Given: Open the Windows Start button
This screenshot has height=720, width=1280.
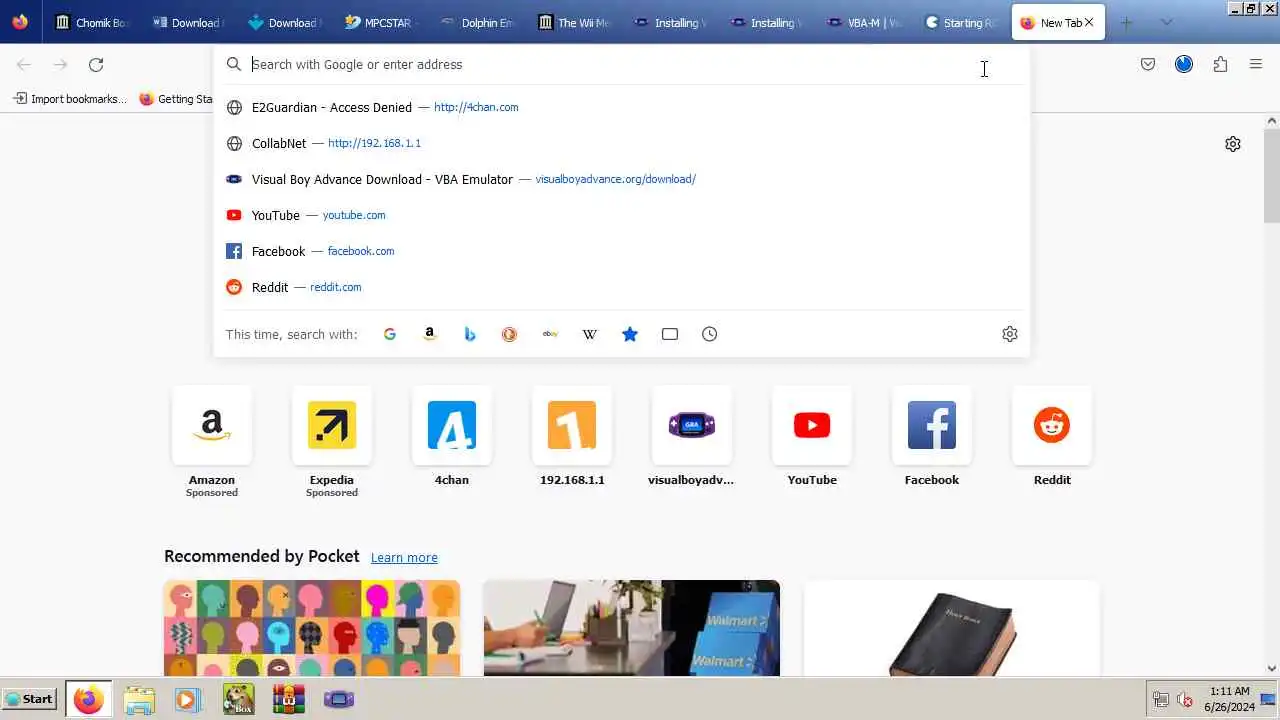Looking at the screenshot, I should (29, 699).
